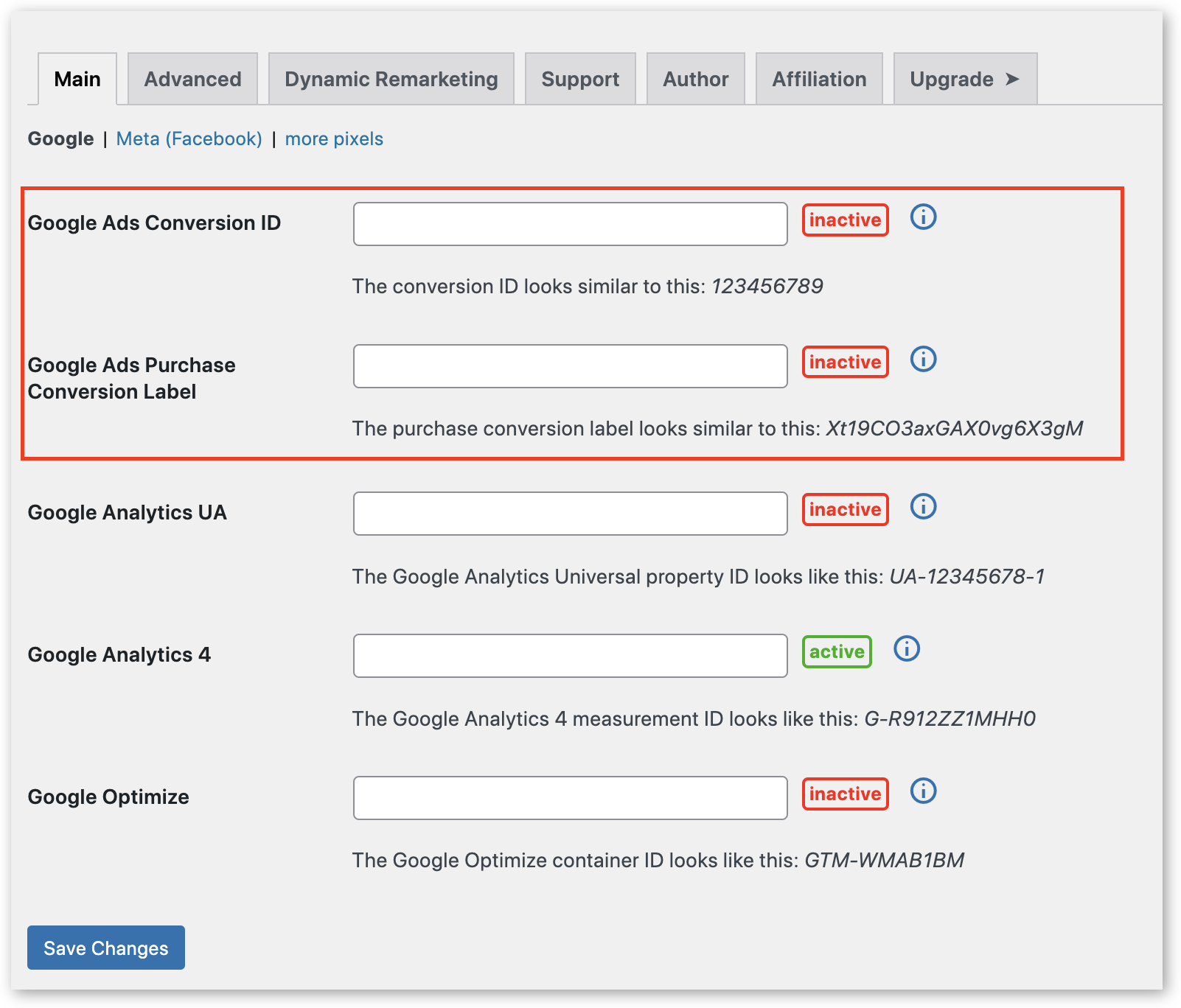Click the Google Optimize label
1181x1008 pixels.
pyautogui.click(x=108, y=797)
